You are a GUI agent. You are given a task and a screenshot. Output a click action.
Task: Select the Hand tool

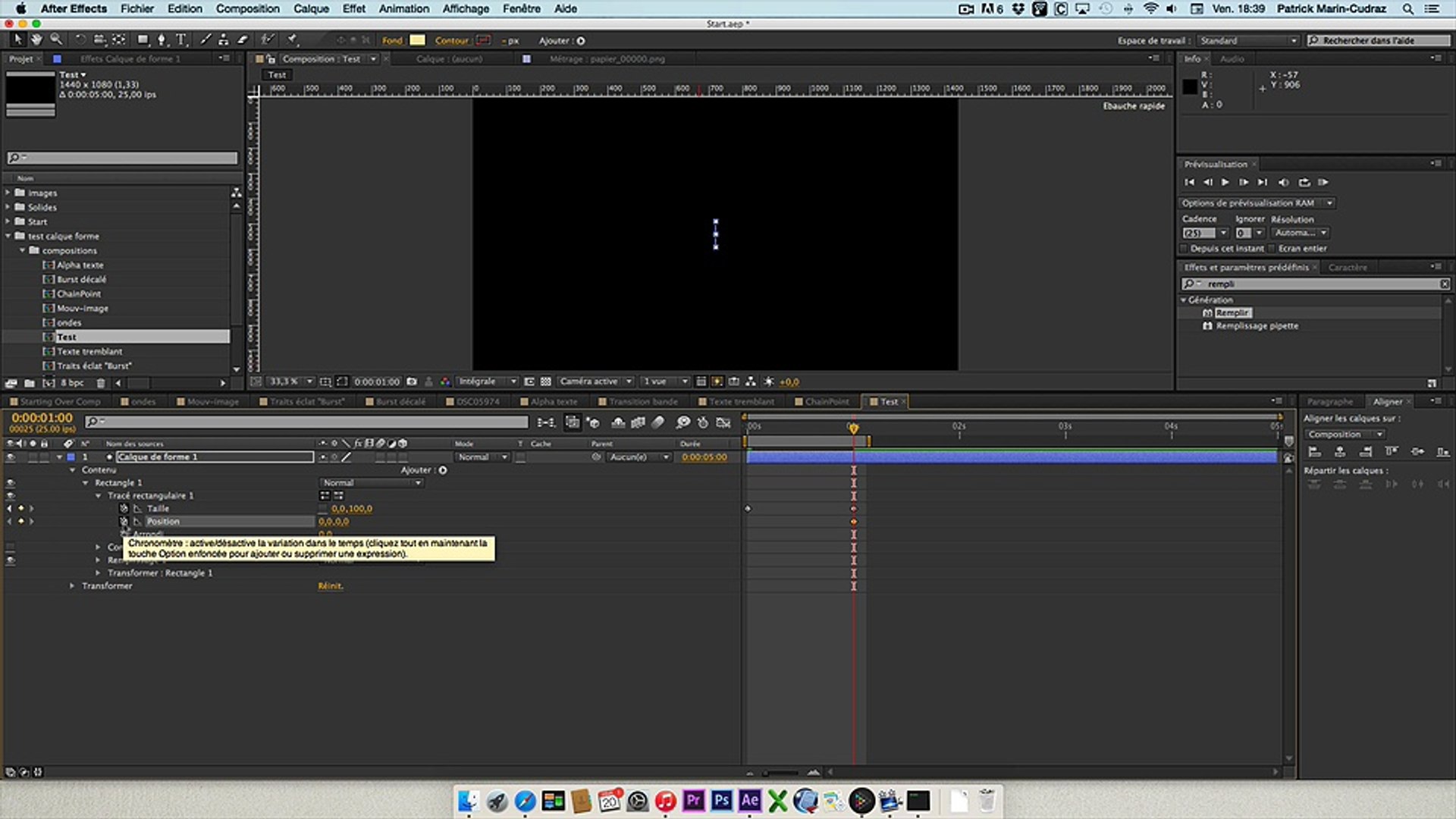click(x=36, y=39)
